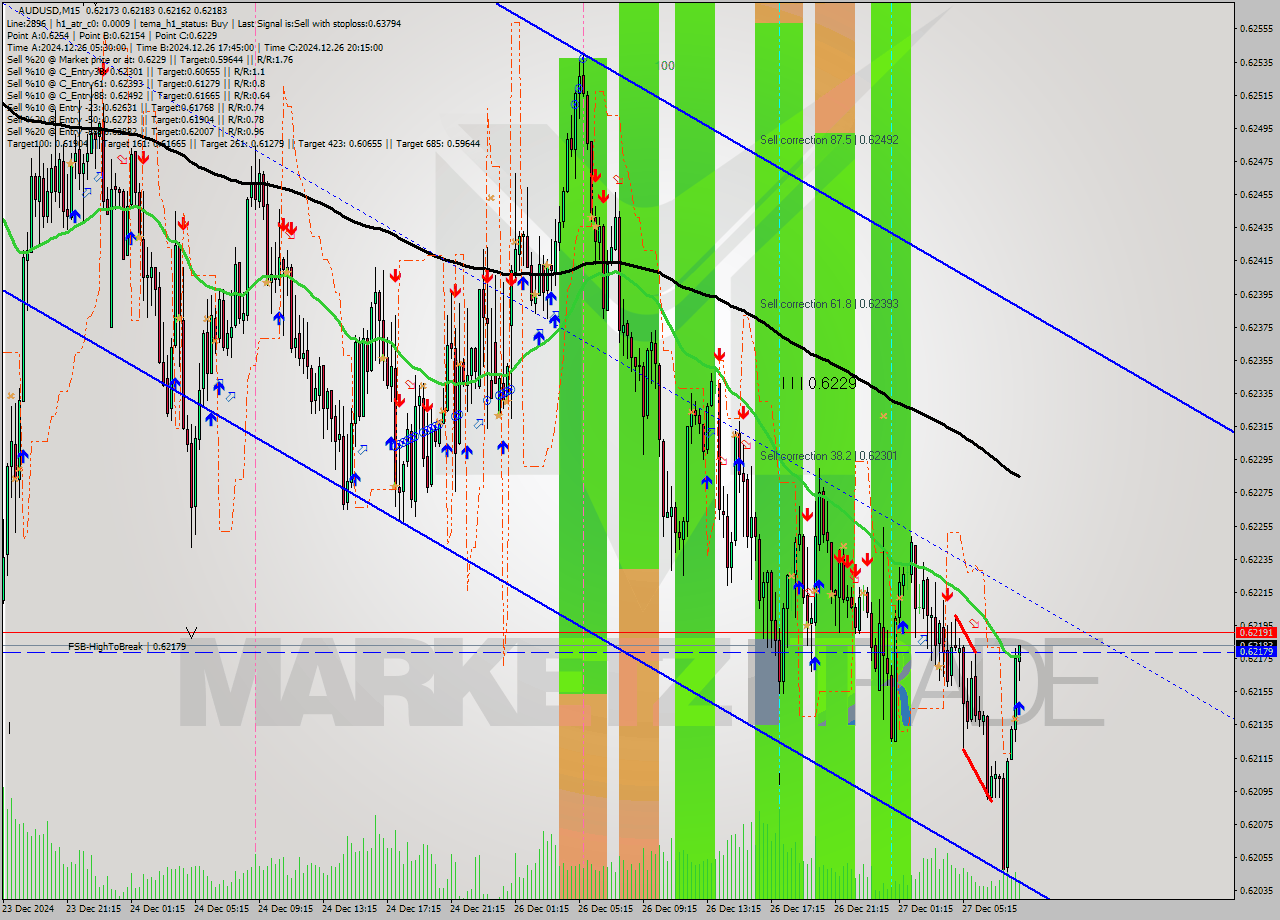Click the 0.62275 price axis value
The height and width of the screenshot is (920, 1280).
(x=1256, y=492)
